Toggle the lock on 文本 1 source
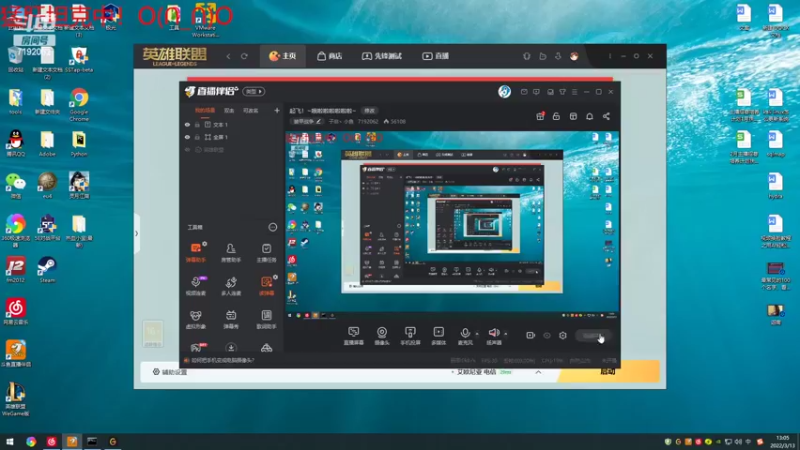800x450 pixels. (x=197, y=124)
